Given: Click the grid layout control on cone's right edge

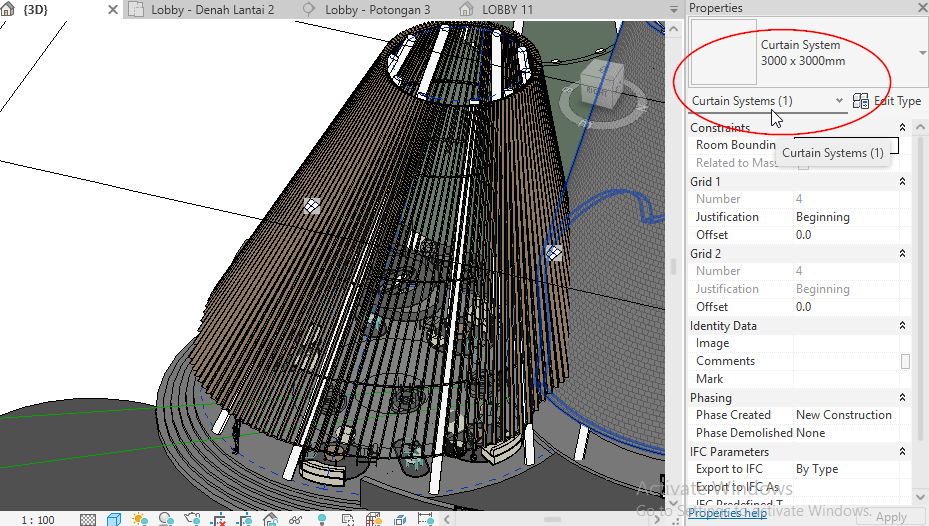Looking at the screenshot, I should pos(554,253).
